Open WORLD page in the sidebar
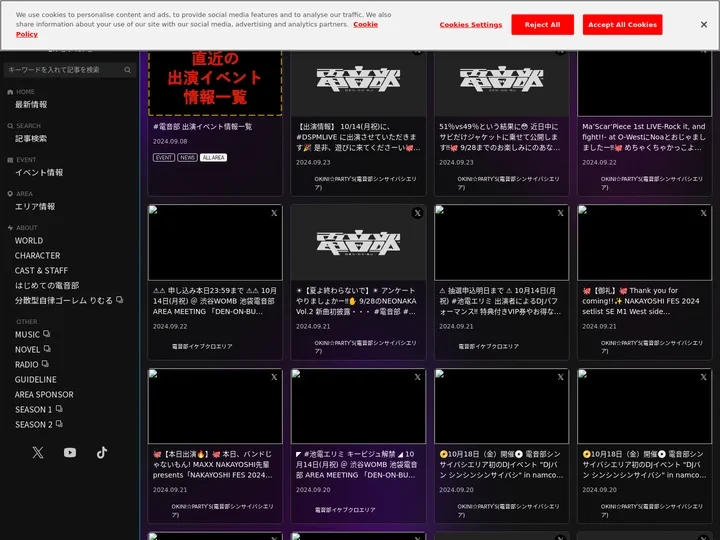The width and height of the screenshot is (720, 540). pos(28,241)
